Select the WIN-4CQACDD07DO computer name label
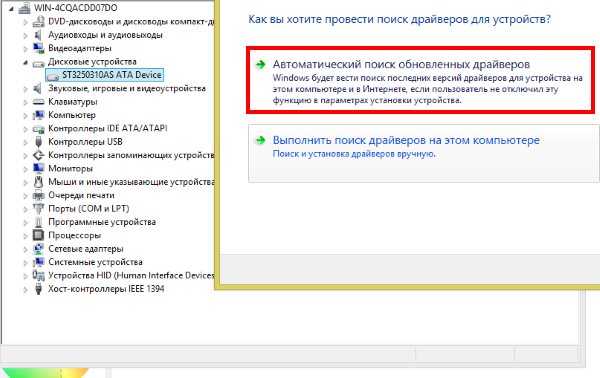 [75, 8]
